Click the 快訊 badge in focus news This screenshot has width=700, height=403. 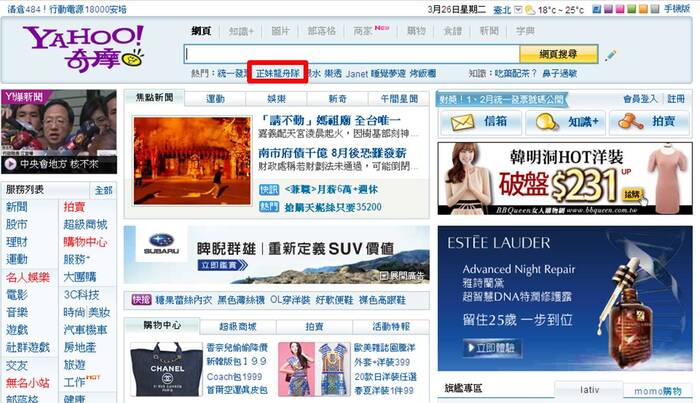click(x=269, y=189)
